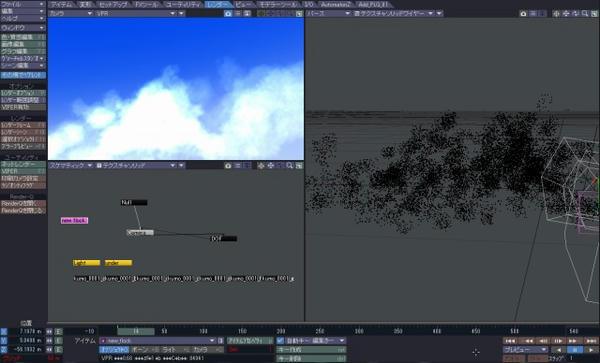Open the ウィンドウ dropdown menu

pos(23,28)
